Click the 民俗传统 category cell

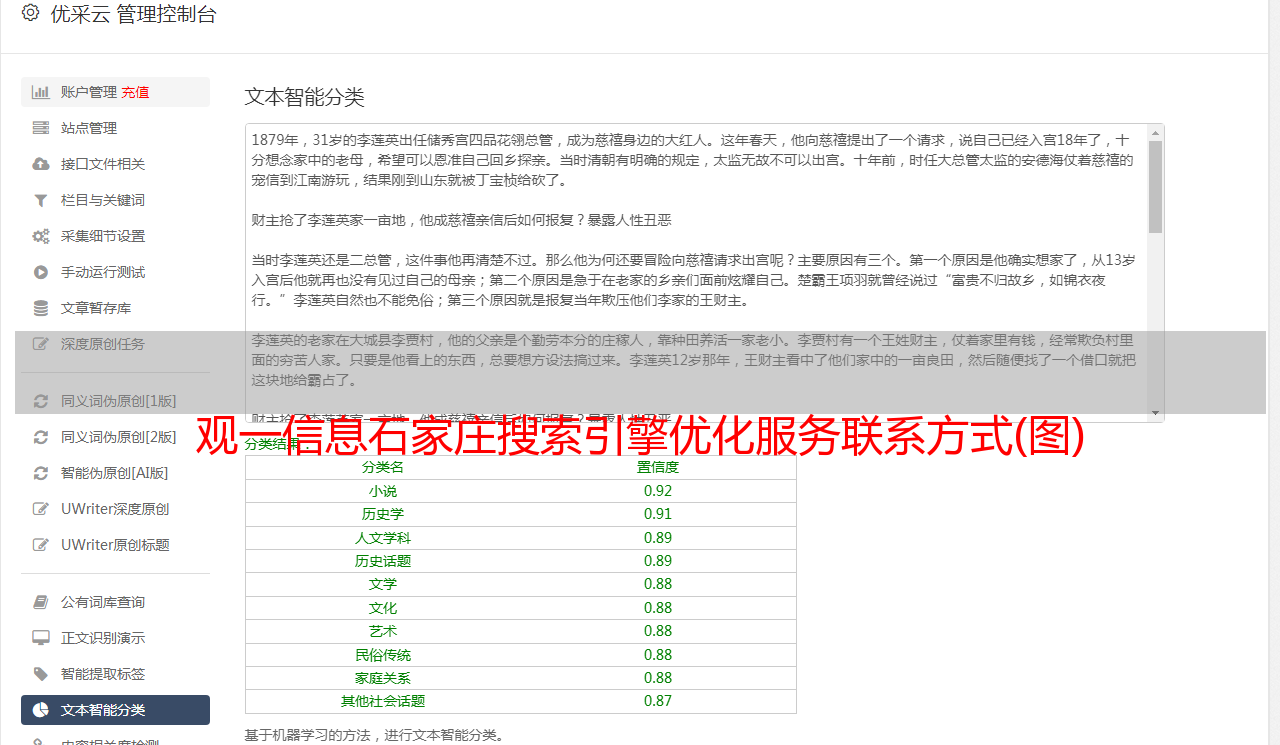pyautogui.click(x=383, y=655)
